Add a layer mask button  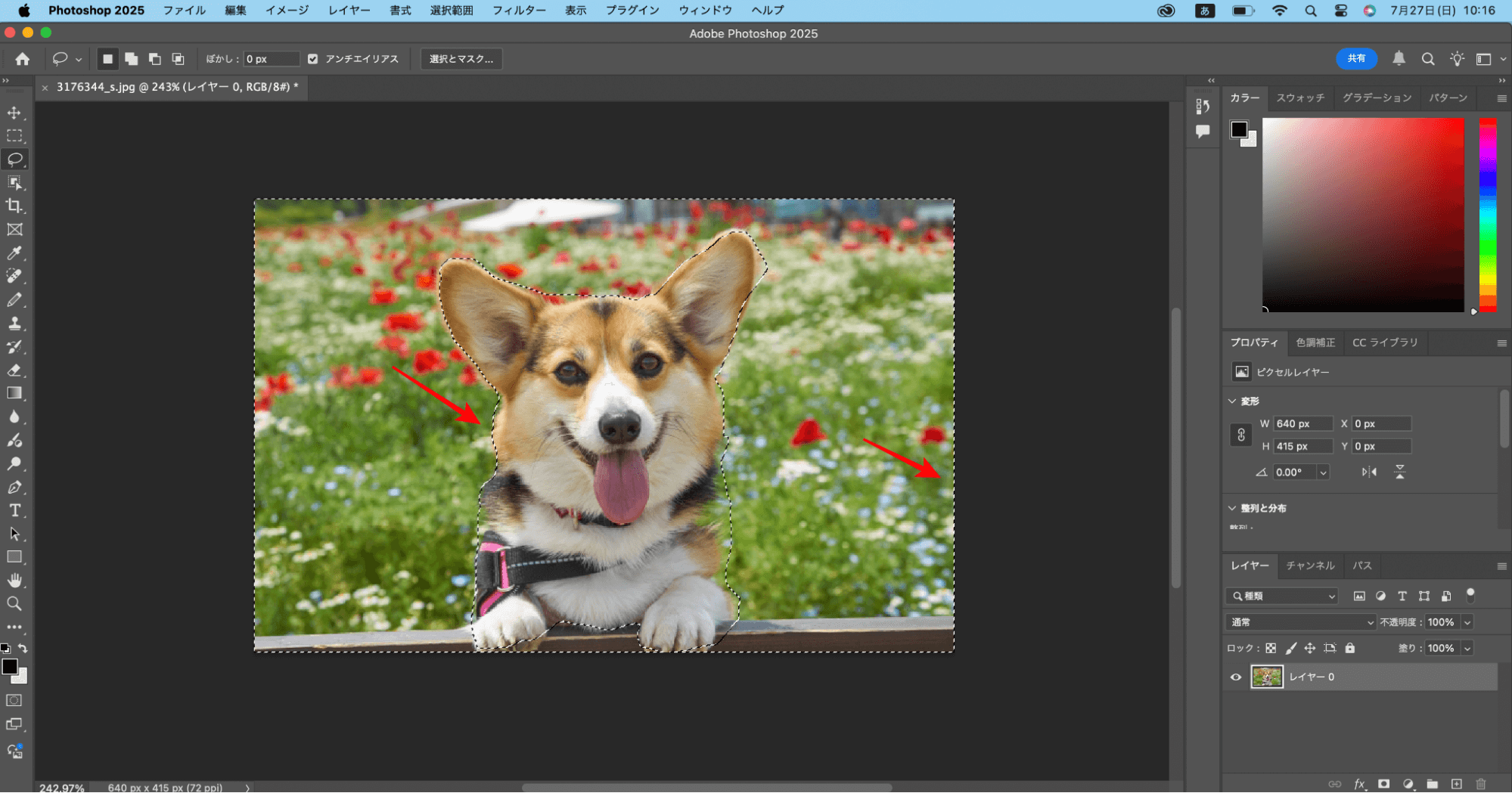click(x=1383, y=784)
